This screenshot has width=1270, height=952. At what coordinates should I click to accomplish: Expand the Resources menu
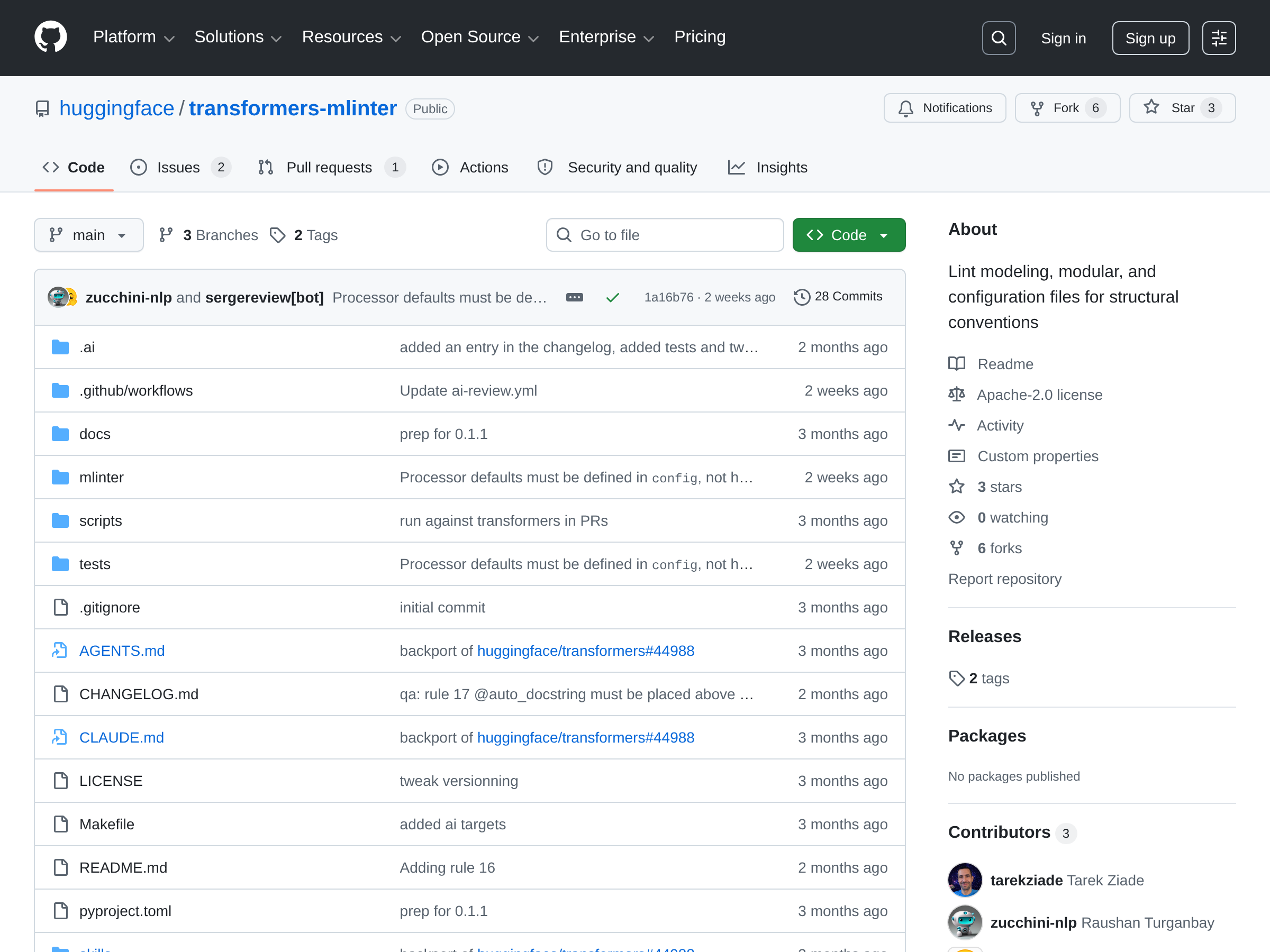(x=351, y=38)
